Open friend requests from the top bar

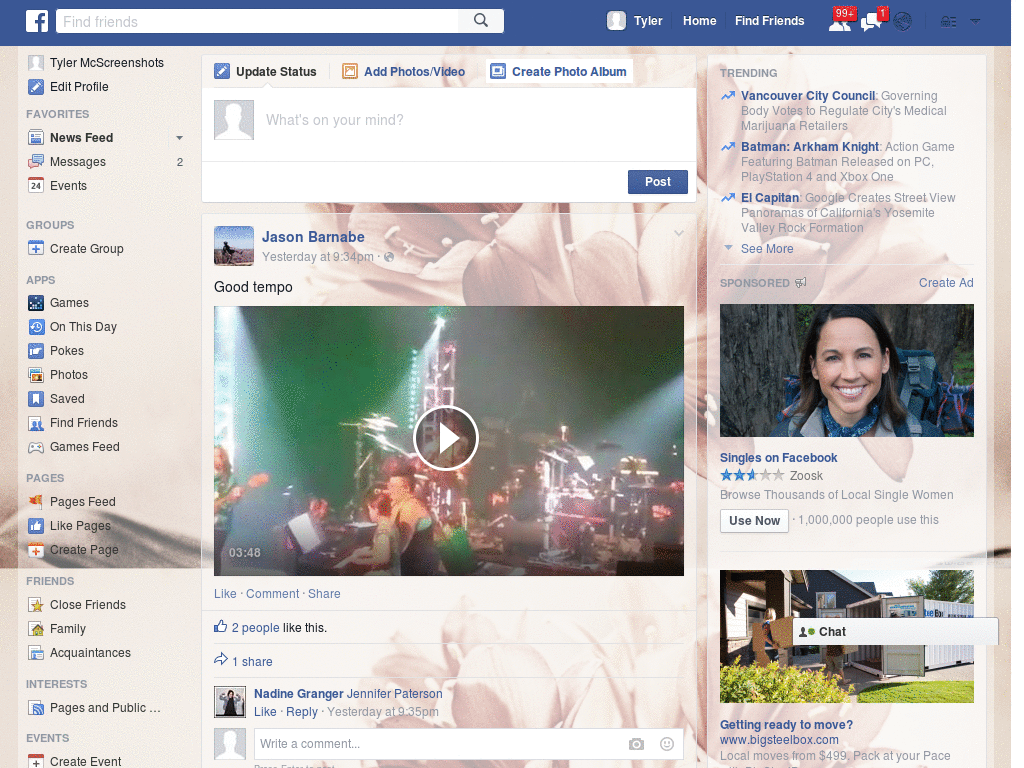click(x=841, y=20)
